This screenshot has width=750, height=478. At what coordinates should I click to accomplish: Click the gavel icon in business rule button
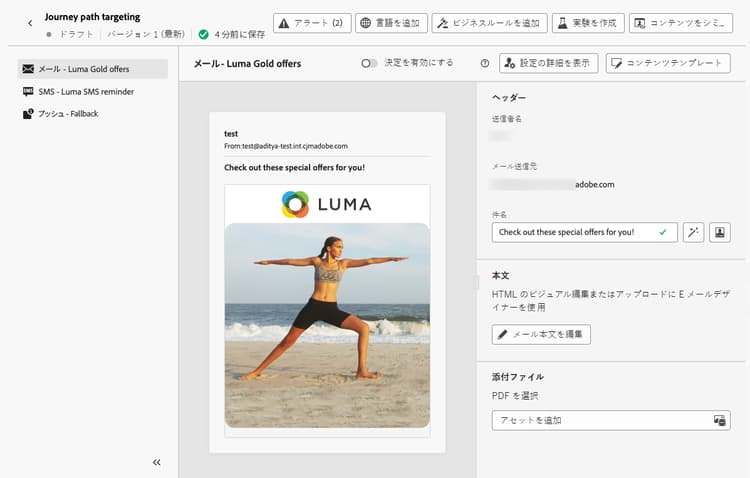click(x=442, y=23)
